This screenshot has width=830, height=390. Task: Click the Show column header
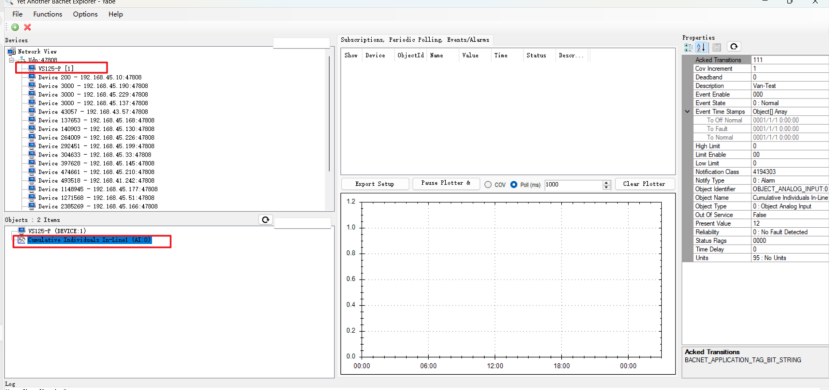(351, 55)
